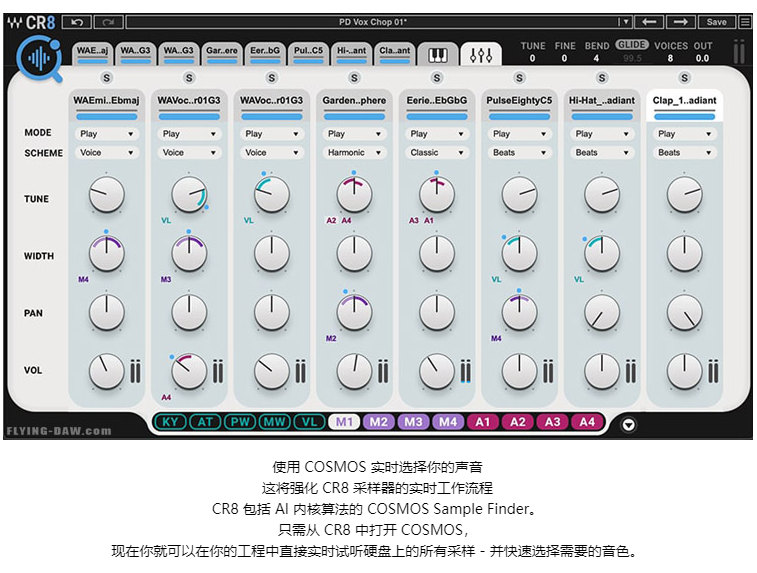
Task: Expand the bottom panel arrow button
Action: tap(629, 425)
